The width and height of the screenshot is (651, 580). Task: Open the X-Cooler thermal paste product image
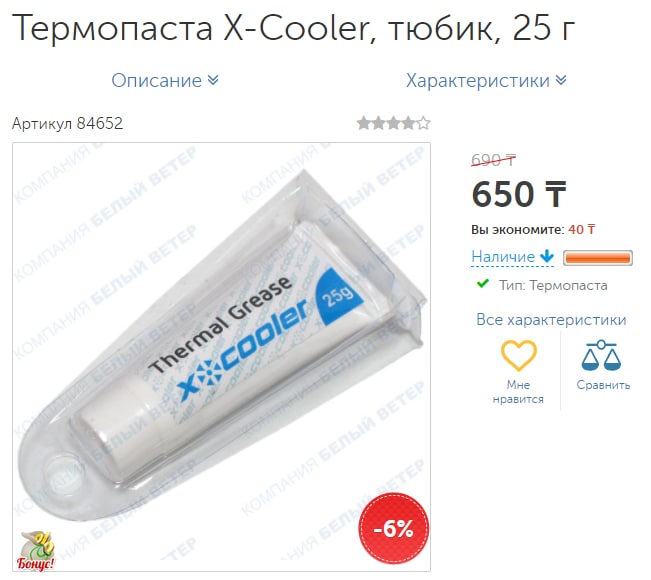coord(221,357)
